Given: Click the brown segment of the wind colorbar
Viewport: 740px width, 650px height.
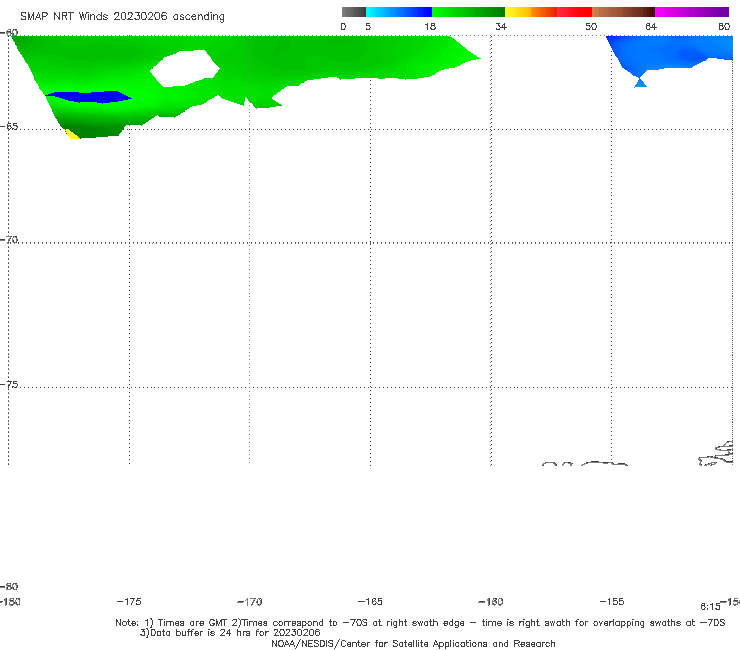Looking at the screenshot, I should point(623,12).
